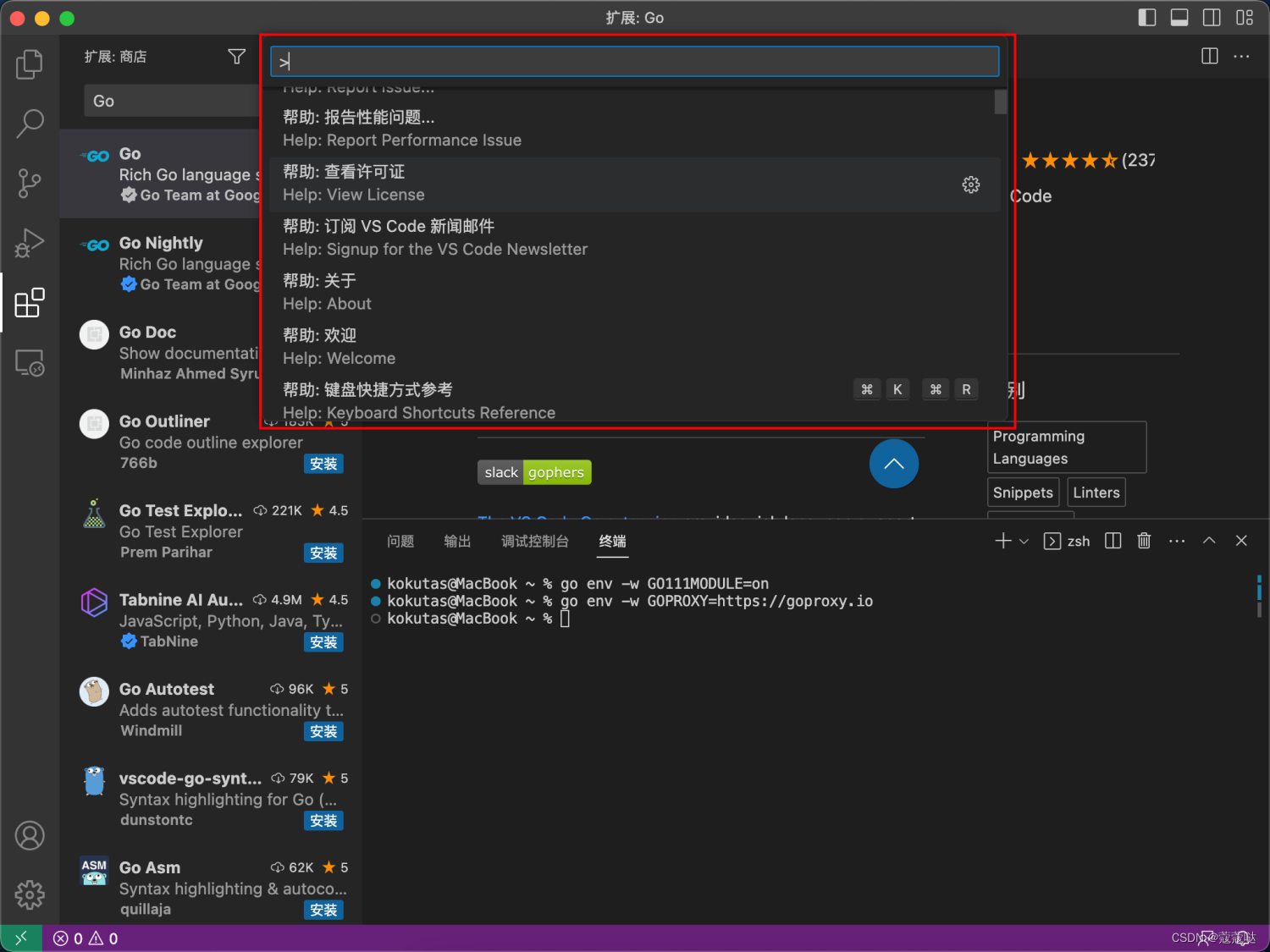Image resolution: width=1270 pixels, height=952 pixels.
Task: Focus extension search box containing Go
Action: tap(173, 101)
